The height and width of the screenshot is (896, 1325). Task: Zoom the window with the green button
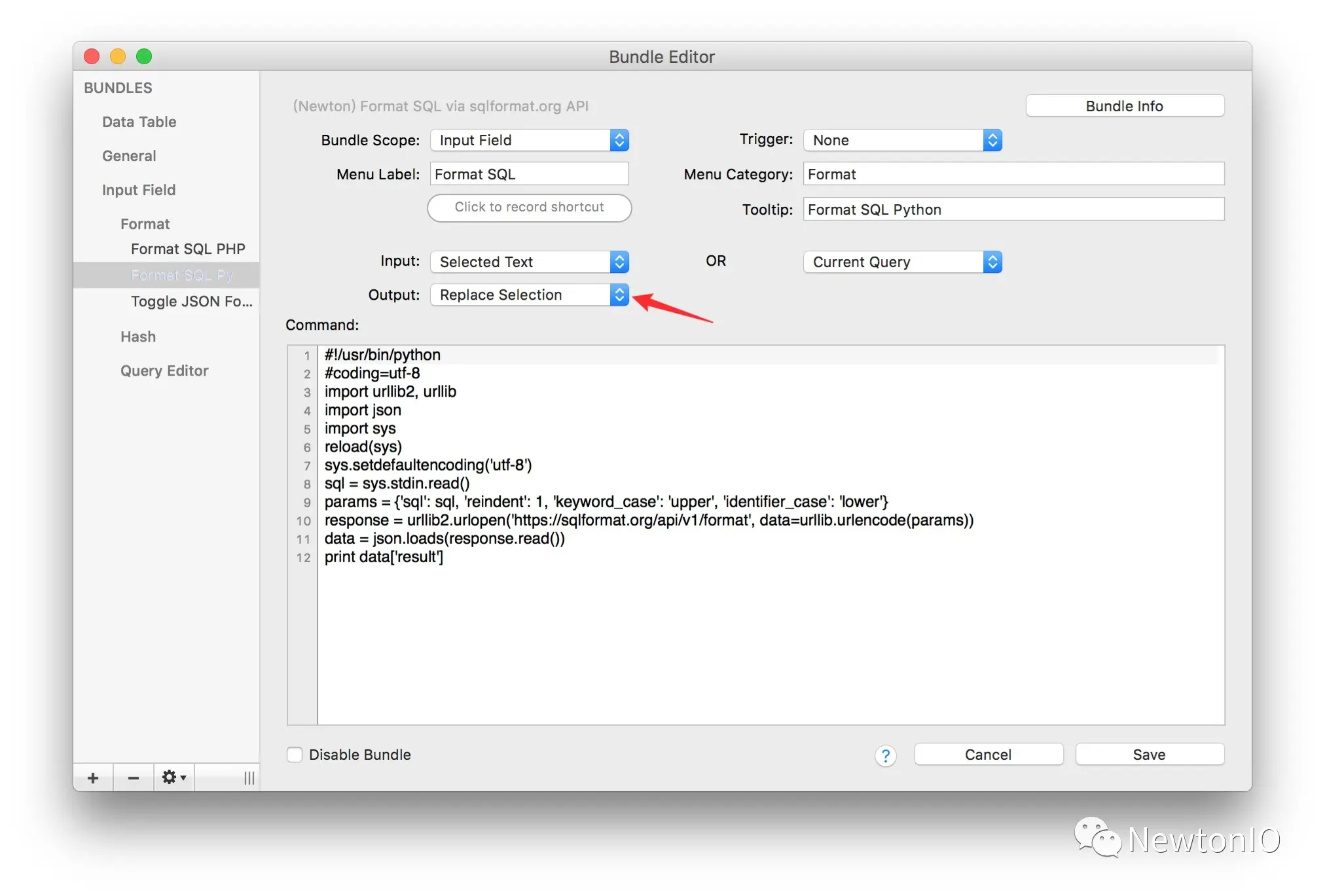tap(144, 56)
